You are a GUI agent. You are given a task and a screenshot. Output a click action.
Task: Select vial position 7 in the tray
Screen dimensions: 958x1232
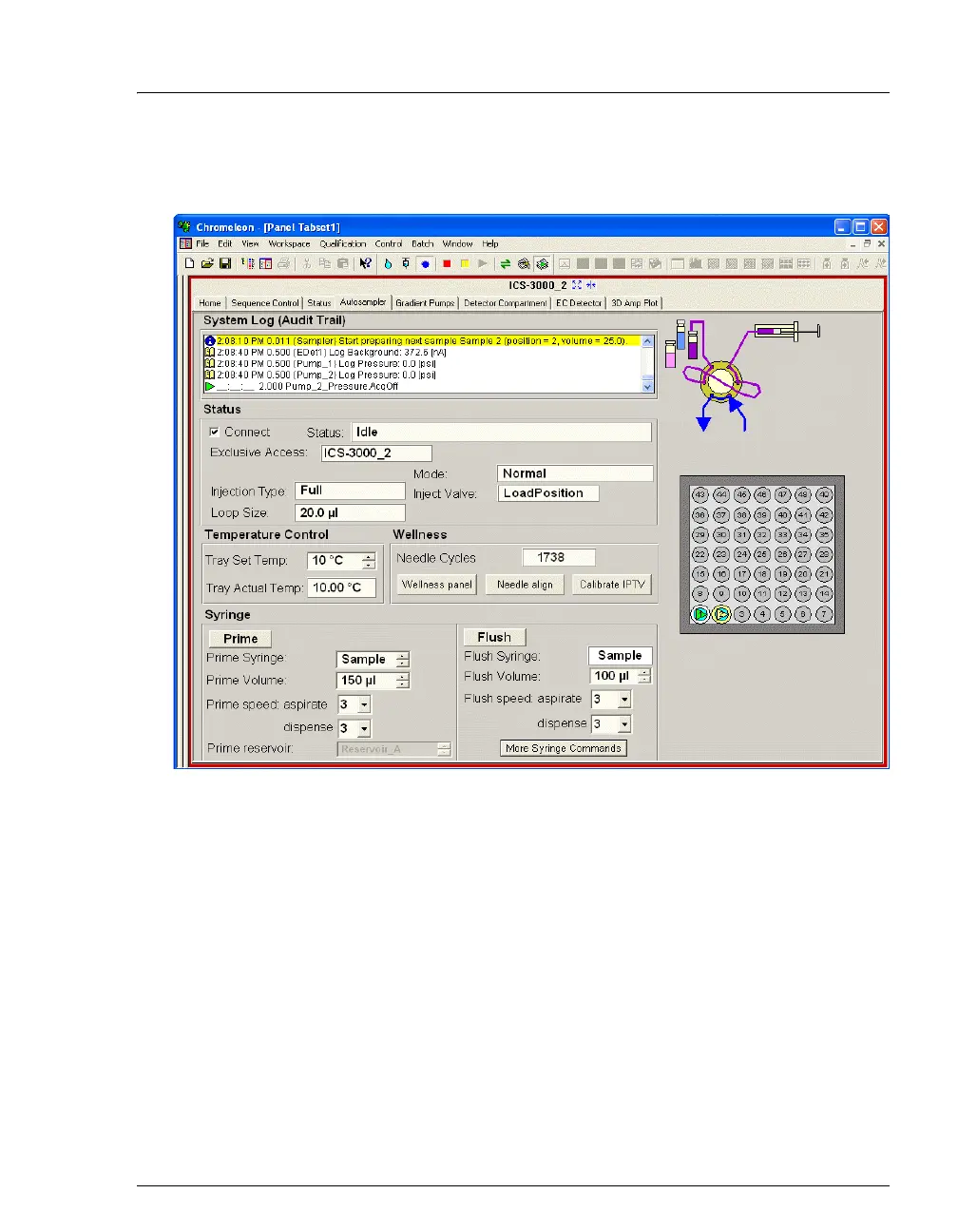pyautogui.click(x=824, y=614)
